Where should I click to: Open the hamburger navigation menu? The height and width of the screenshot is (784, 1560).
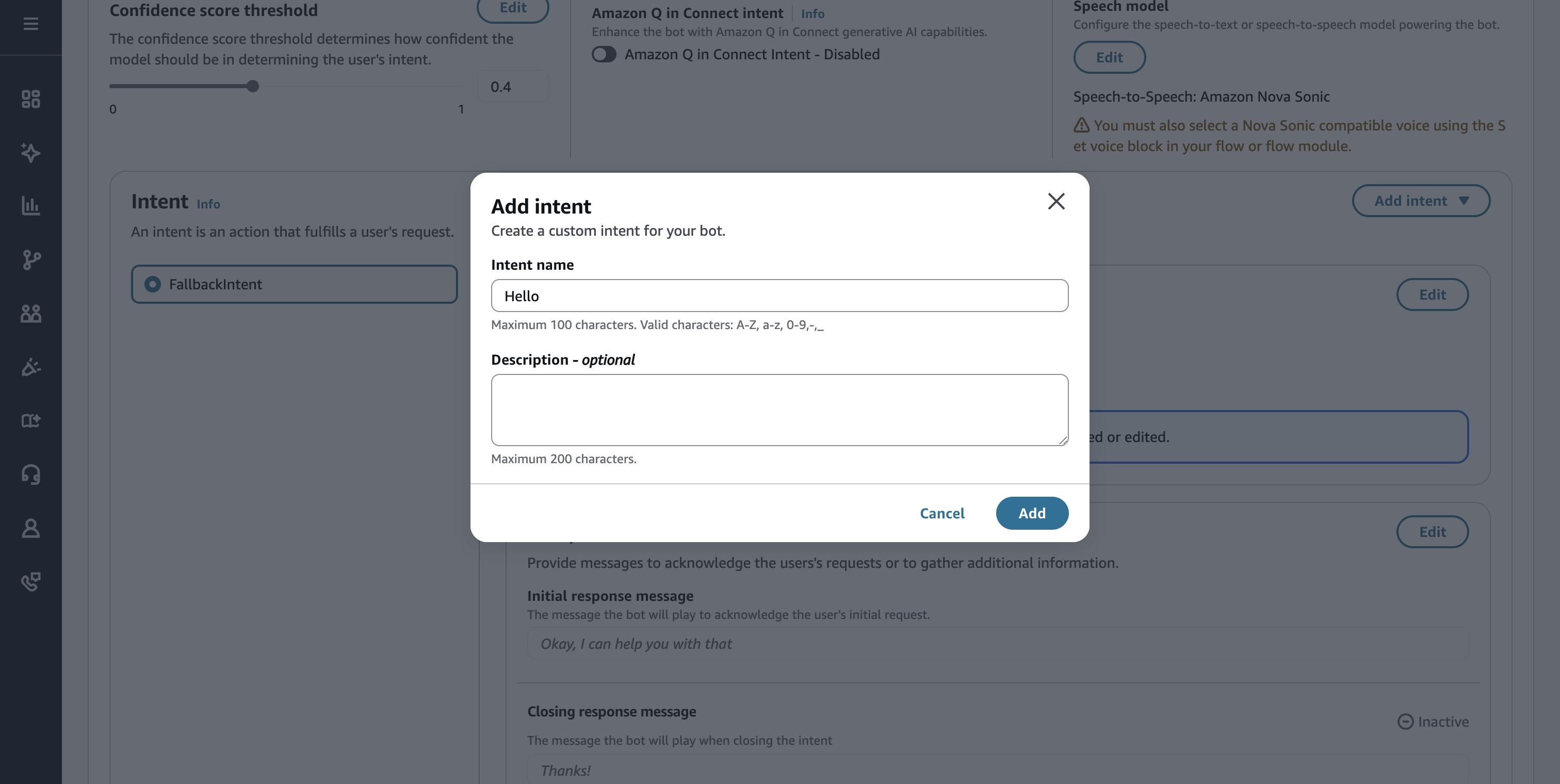tap(31, 24)
